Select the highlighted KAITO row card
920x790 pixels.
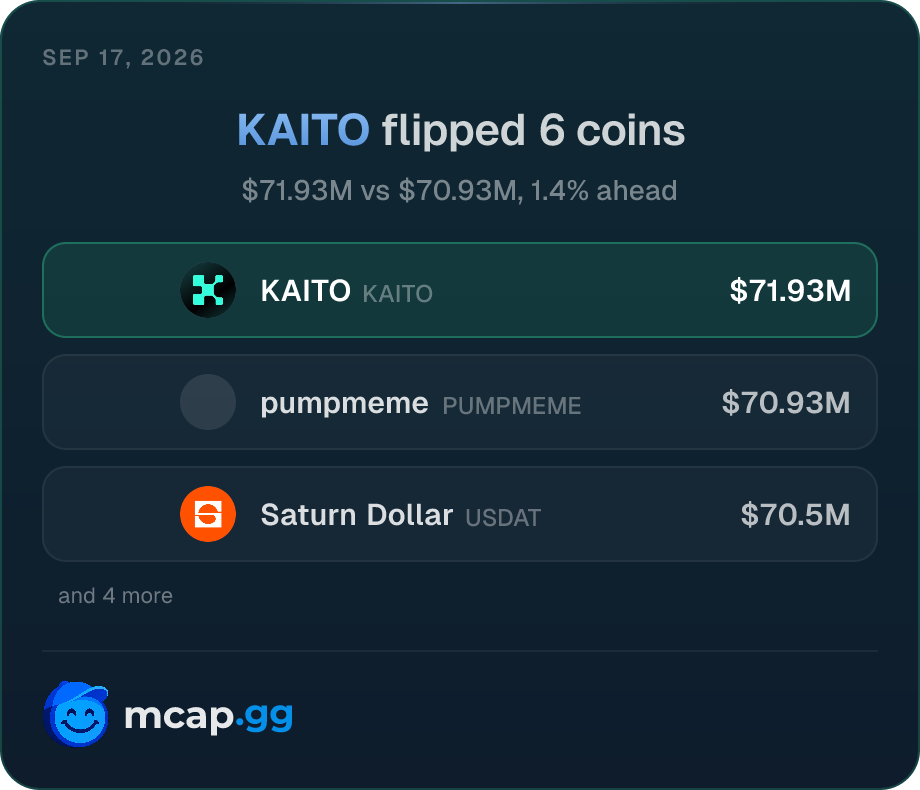click(x=460, y=290)
